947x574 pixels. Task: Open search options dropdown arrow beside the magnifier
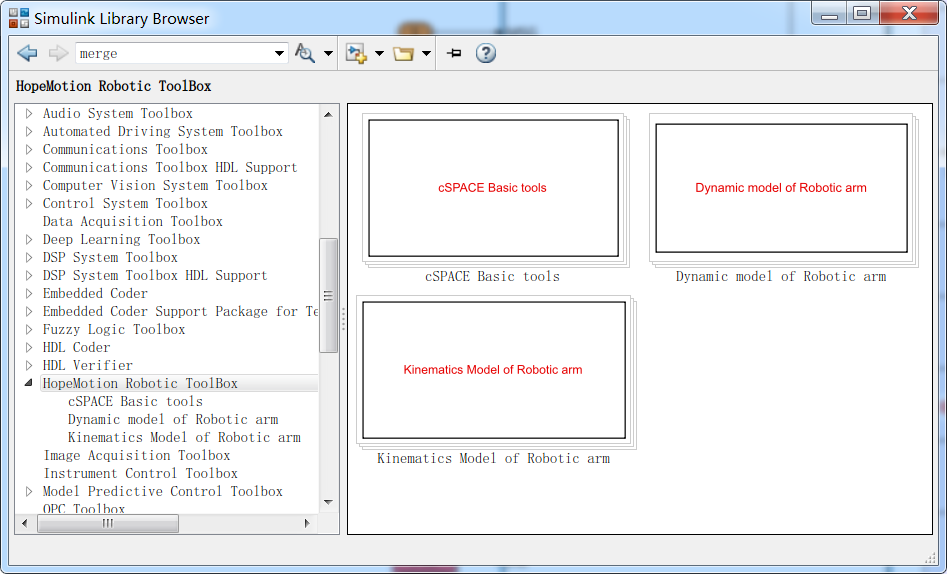pos(328,53)
